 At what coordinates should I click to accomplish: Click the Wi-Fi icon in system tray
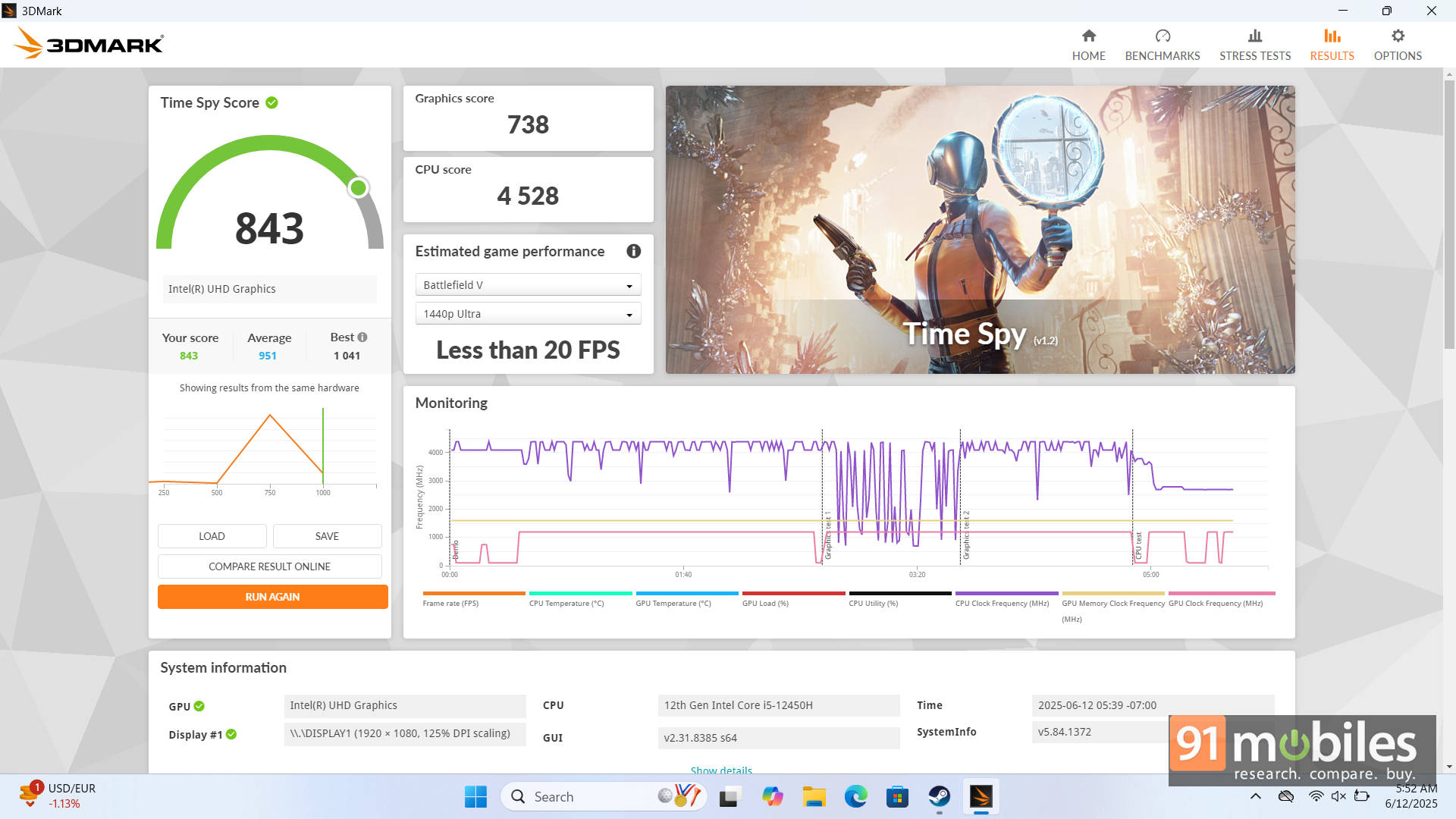point(1316,796)
